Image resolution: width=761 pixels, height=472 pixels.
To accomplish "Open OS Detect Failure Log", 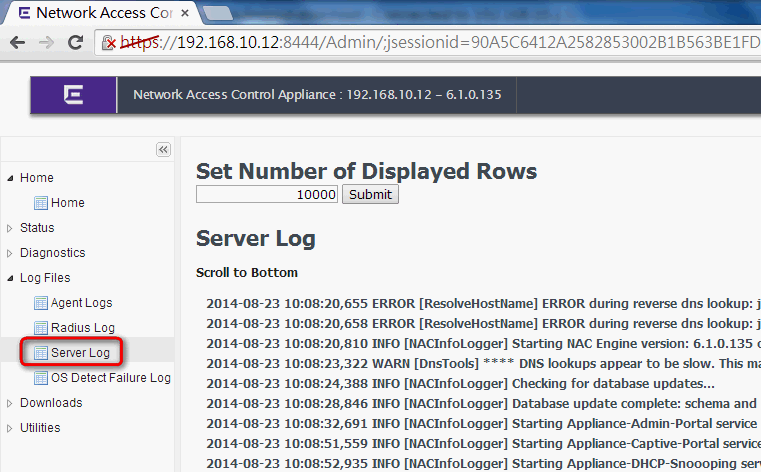I will (111, 378).
